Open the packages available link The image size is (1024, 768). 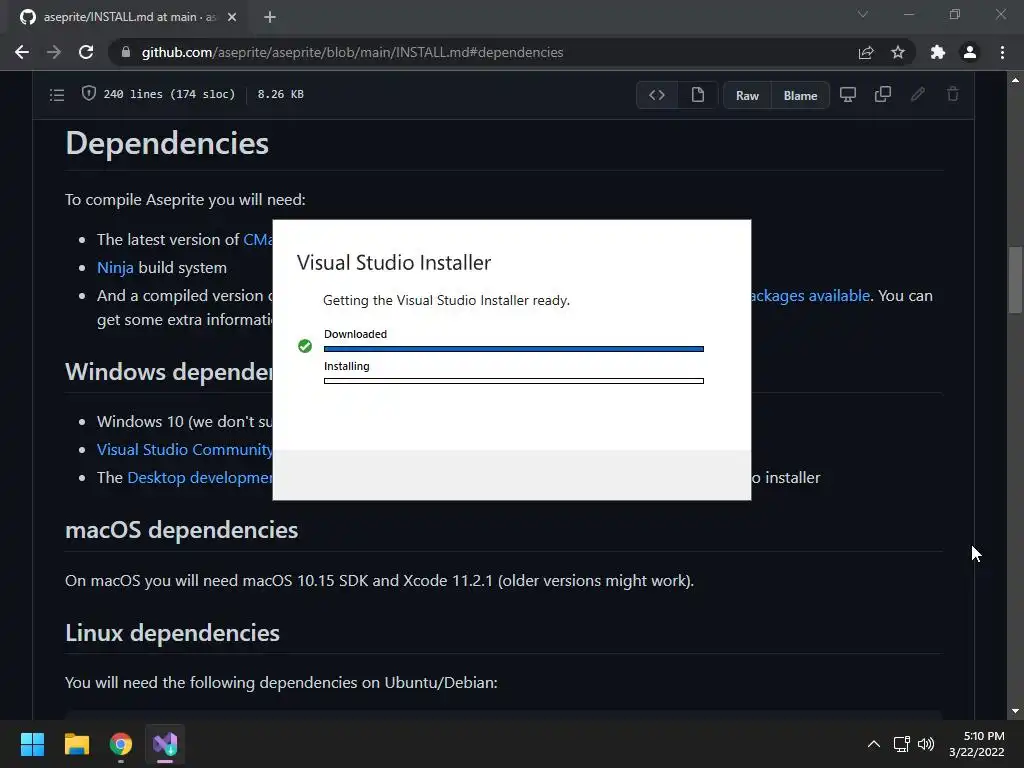point(810,296)
